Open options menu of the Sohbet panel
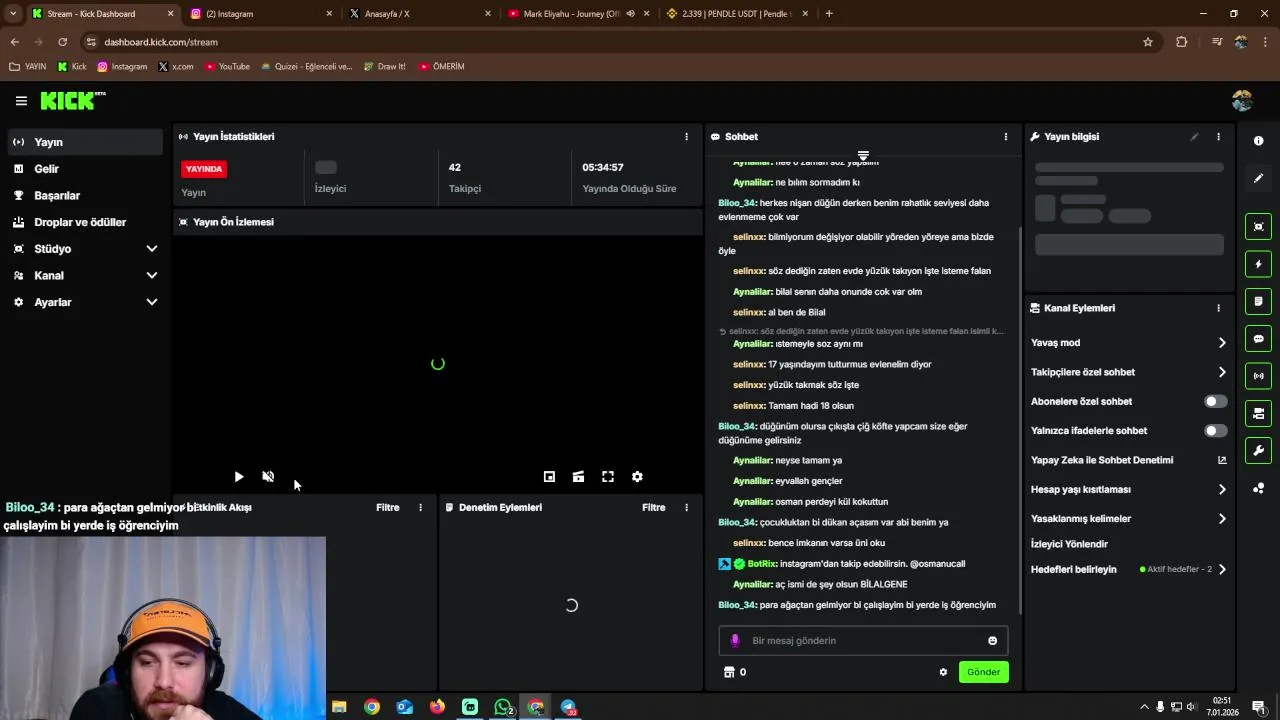This screenshot has height=720, width=1280. (x=1006, y=137)
